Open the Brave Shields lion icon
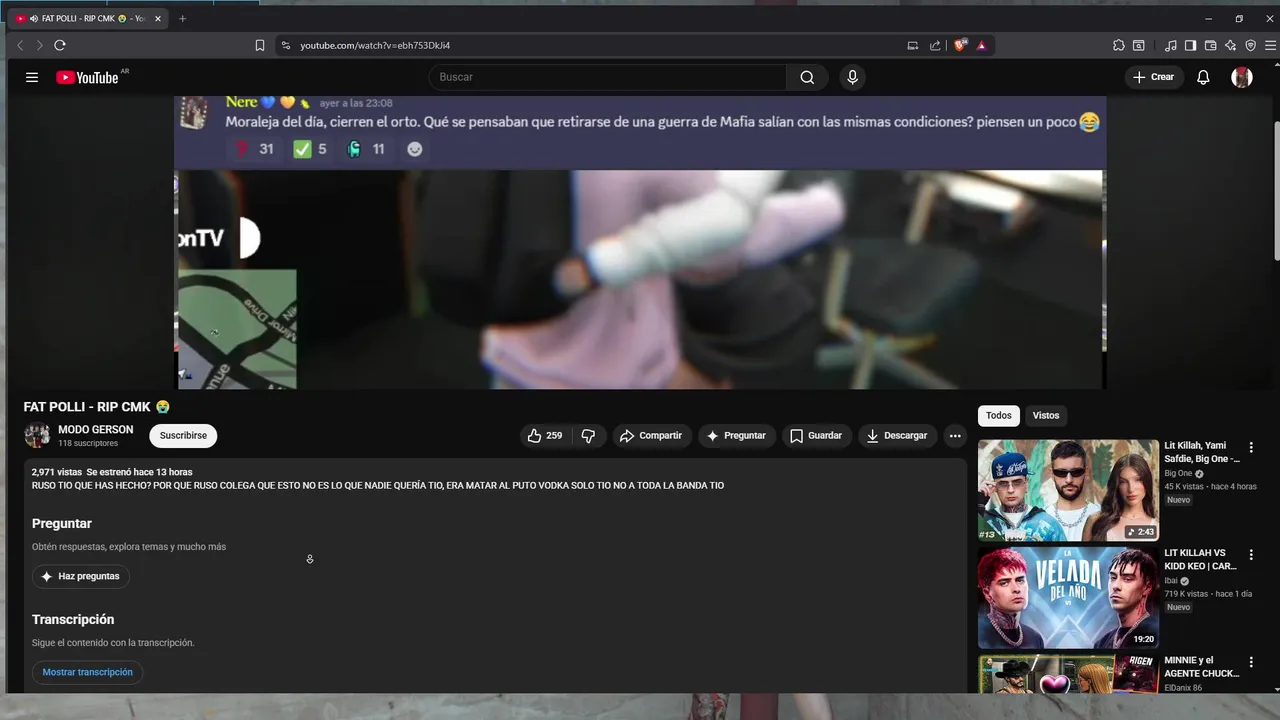Screen dimensions: 1280x720 961,45
